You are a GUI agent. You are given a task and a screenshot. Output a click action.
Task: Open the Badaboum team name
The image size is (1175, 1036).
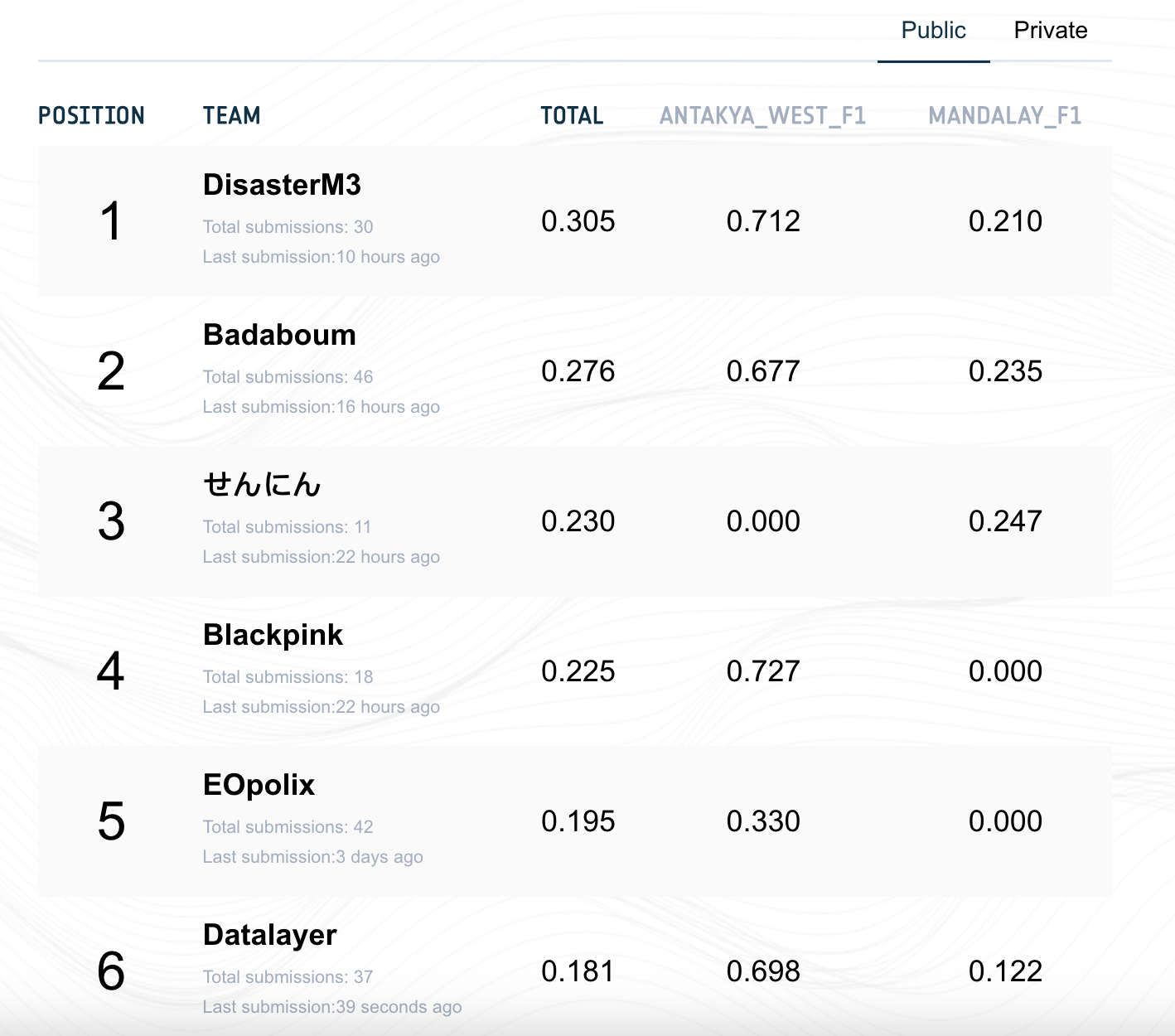coord(279,335)
